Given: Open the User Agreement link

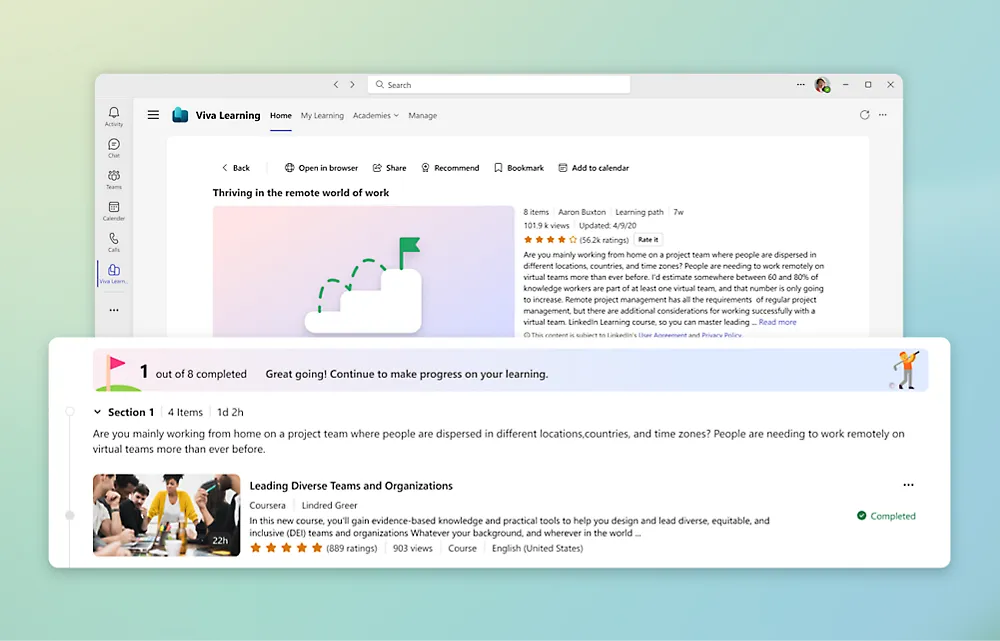Looking at the screenshot, I should coord(662,335).
